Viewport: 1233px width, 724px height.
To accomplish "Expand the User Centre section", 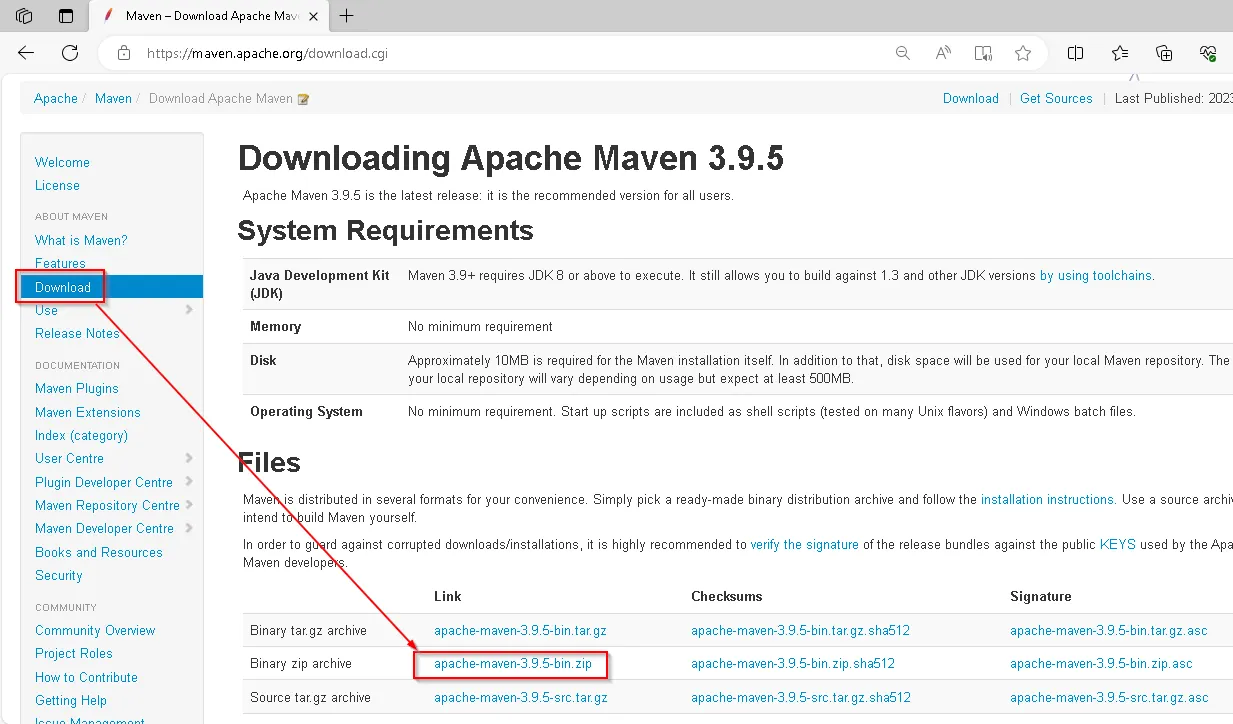I will tap(188, 458).
